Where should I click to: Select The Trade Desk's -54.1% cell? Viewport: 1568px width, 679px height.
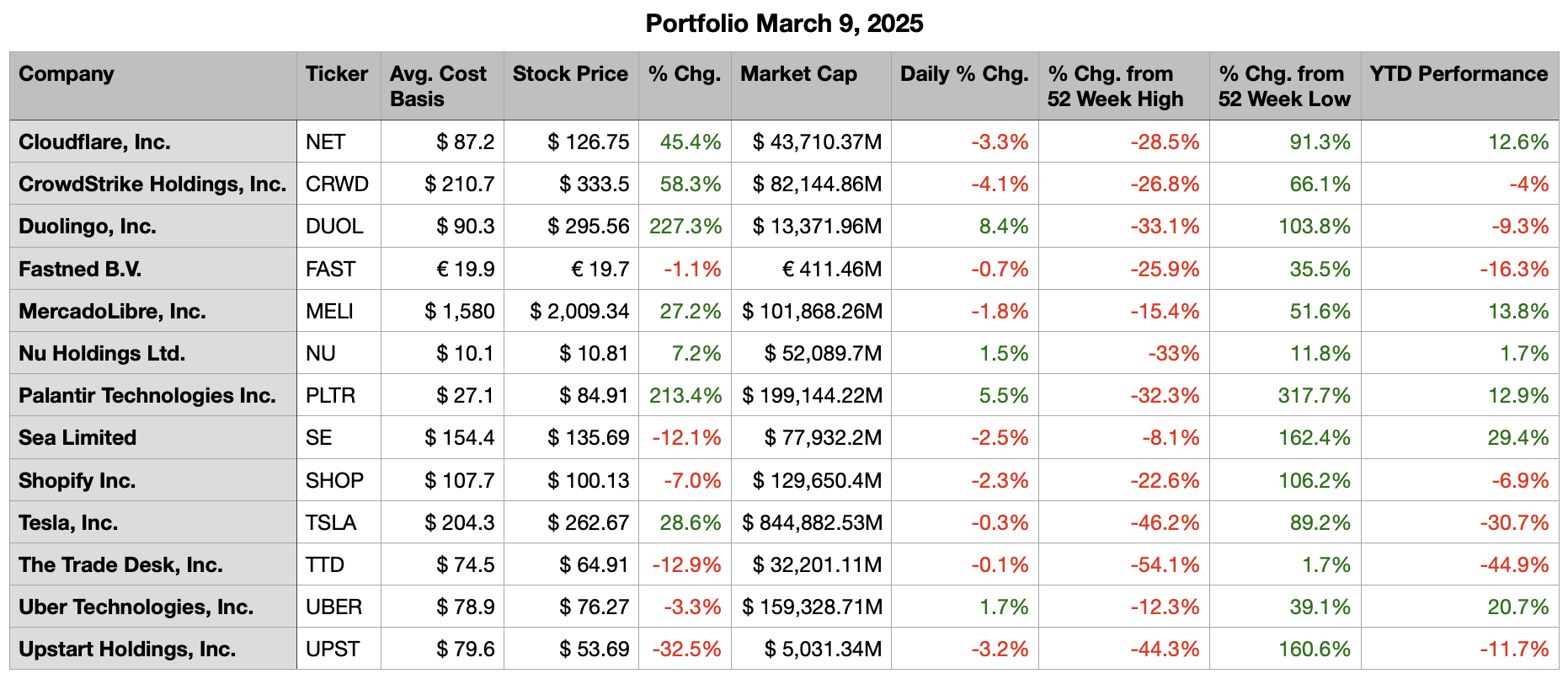click(x=1165, y=565)
